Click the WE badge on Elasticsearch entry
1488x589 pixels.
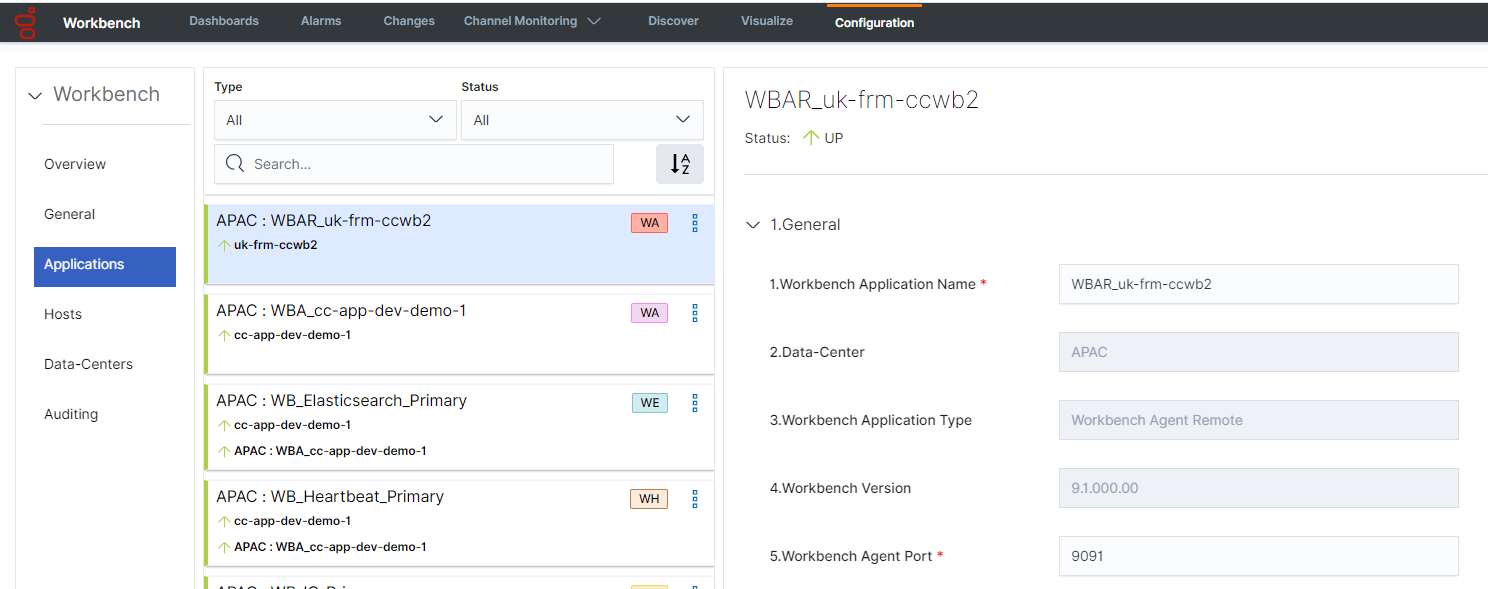649,403
